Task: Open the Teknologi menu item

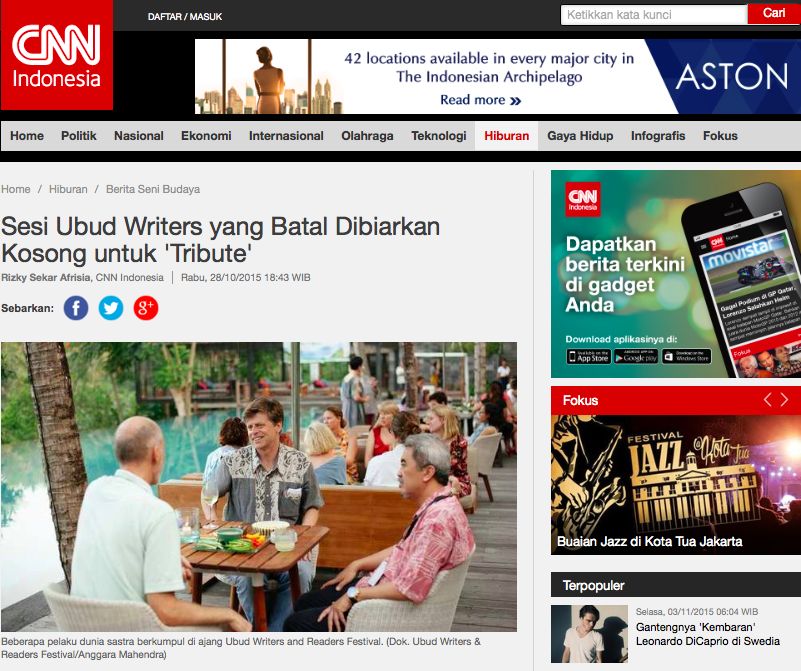Action: [439, 136]
